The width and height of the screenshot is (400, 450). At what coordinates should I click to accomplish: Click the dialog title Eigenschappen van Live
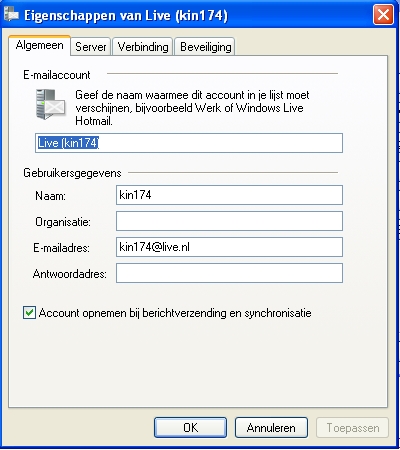tap(126, 15)
